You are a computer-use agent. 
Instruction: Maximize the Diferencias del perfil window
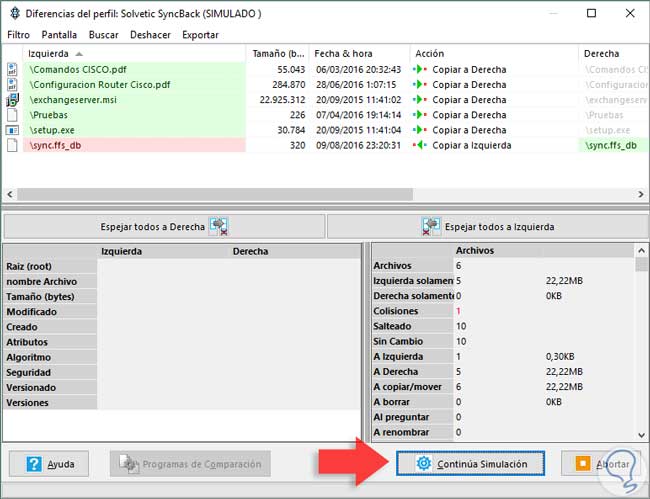click(592, 13)
